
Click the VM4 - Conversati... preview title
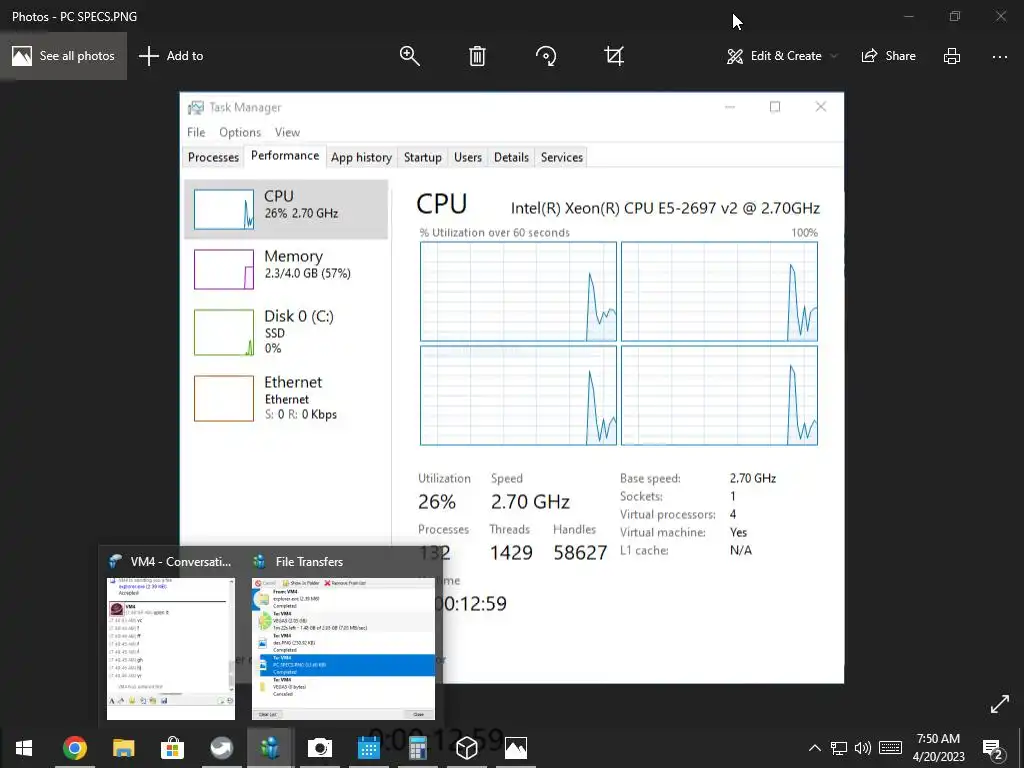[x=181, y=562]
